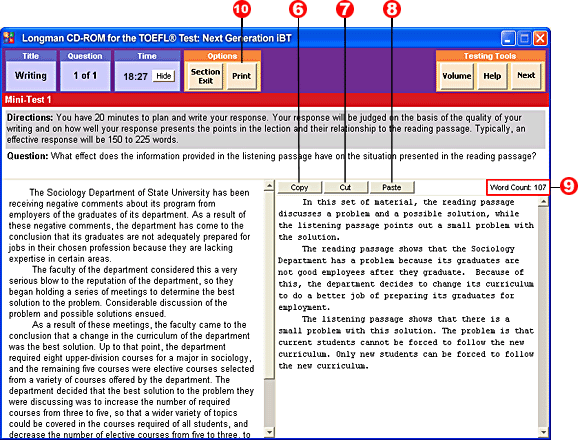Click the '1 of 1' question indicator
This screenshot has height=440, width=578.
(x=85, y=76)
